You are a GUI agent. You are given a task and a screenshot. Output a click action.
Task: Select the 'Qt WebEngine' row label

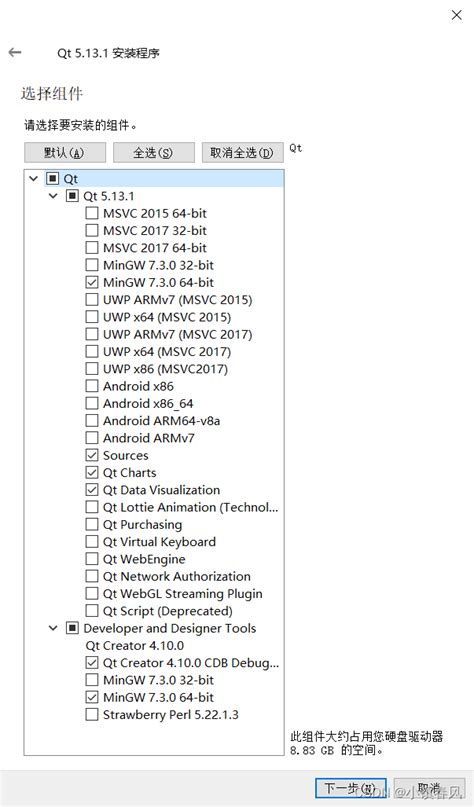(x=144, y=559)
